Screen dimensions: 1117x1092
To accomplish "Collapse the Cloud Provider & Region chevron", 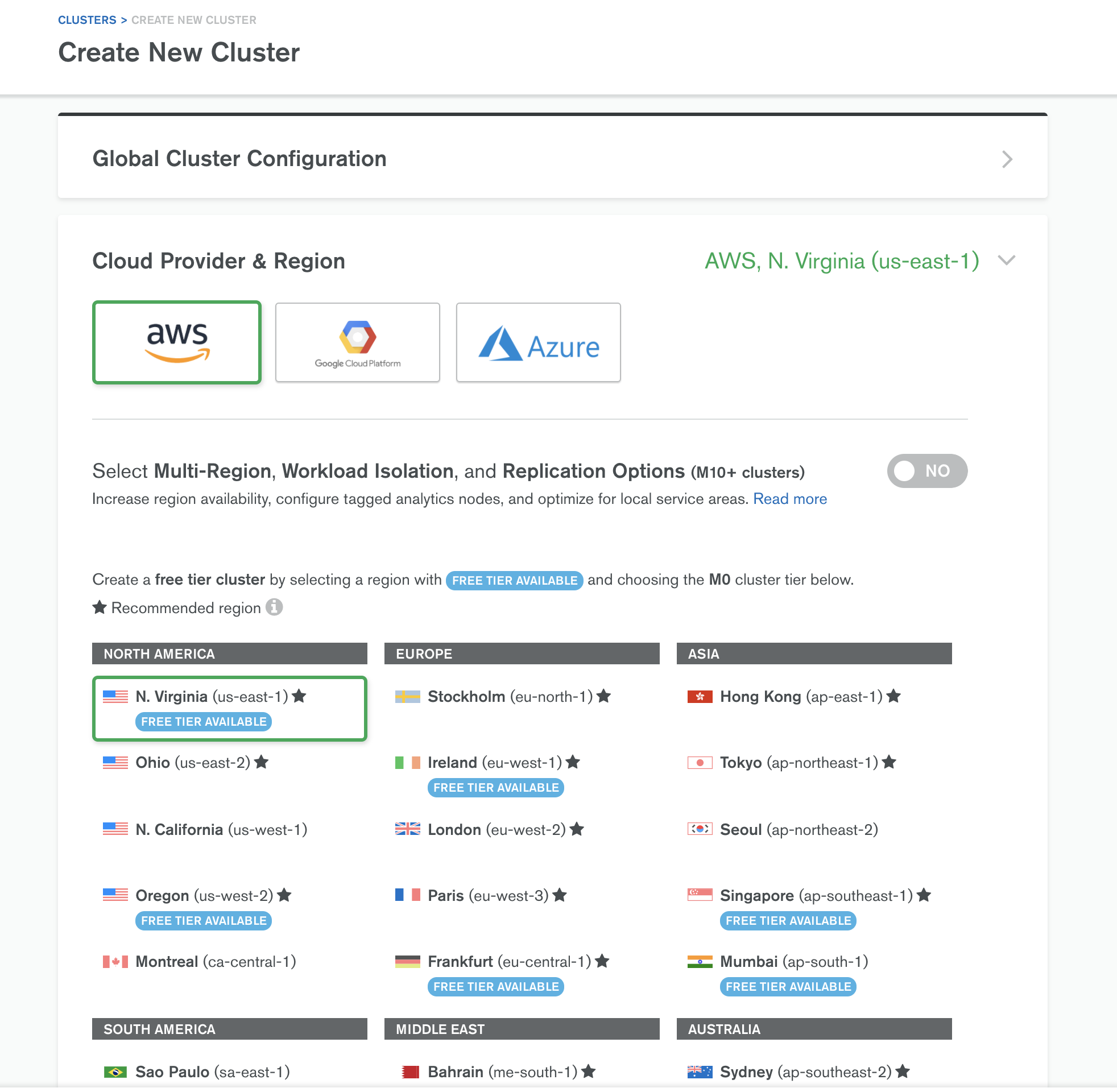I will [x=1006, y=261].
